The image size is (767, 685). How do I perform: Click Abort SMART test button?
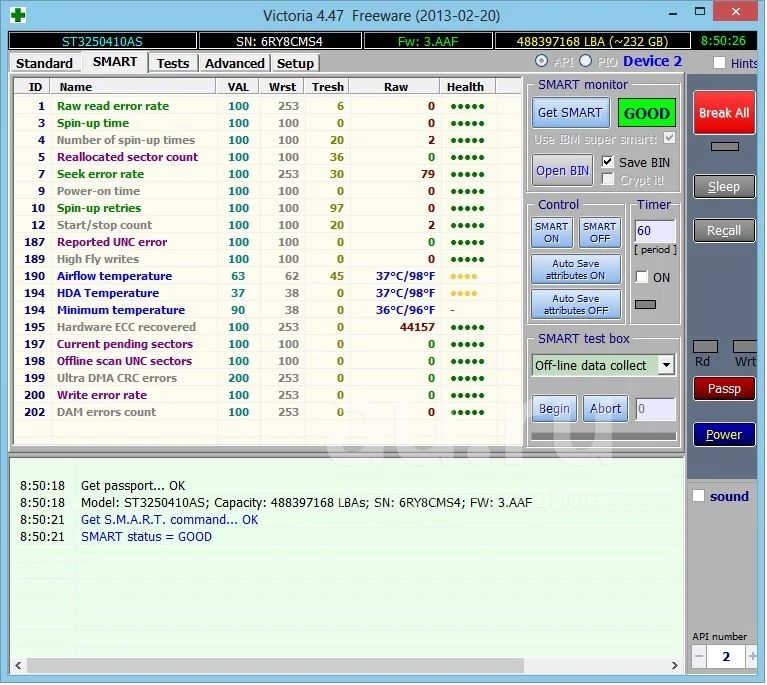coord(605,409)
